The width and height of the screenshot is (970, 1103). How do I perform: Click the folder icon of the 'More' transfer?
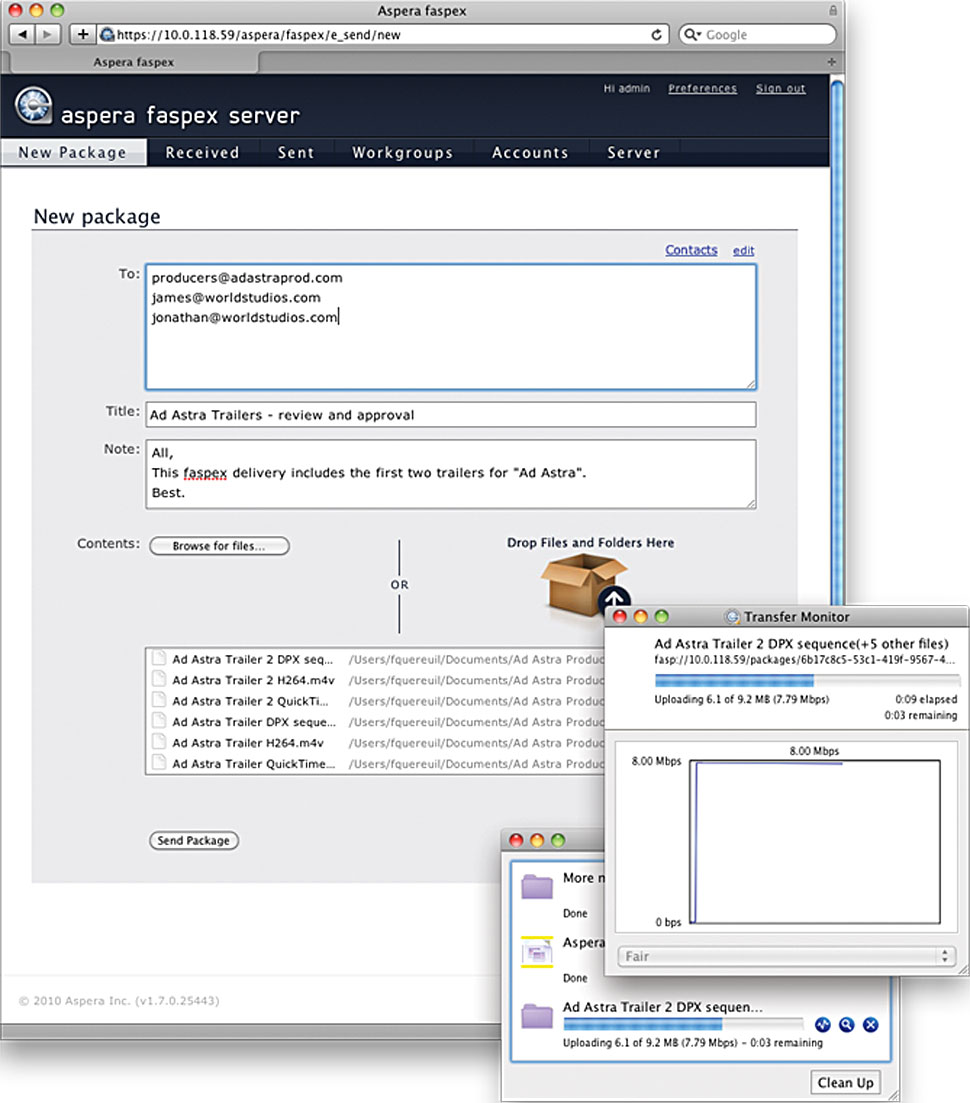coord(537,886)
